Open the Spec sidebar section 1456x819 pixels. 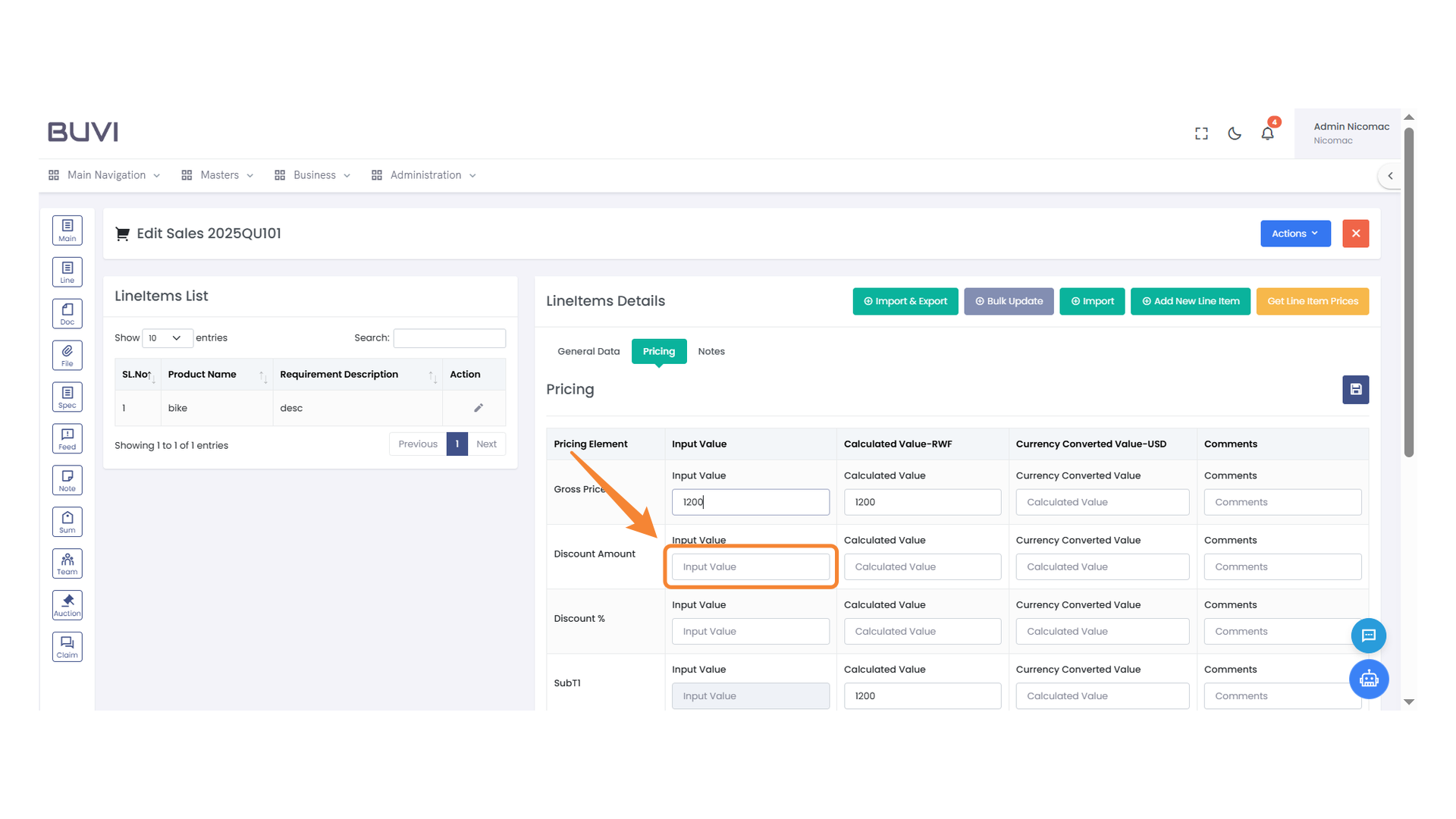tap(67, 397)
